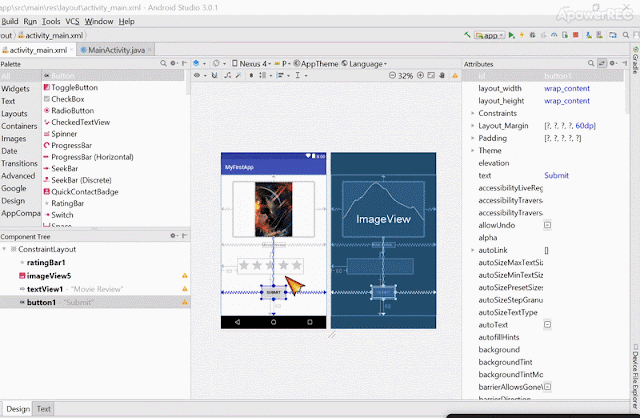Toggle the view all attributes arrows icon
The image size is (640, 418).
(x=602, y=63)
